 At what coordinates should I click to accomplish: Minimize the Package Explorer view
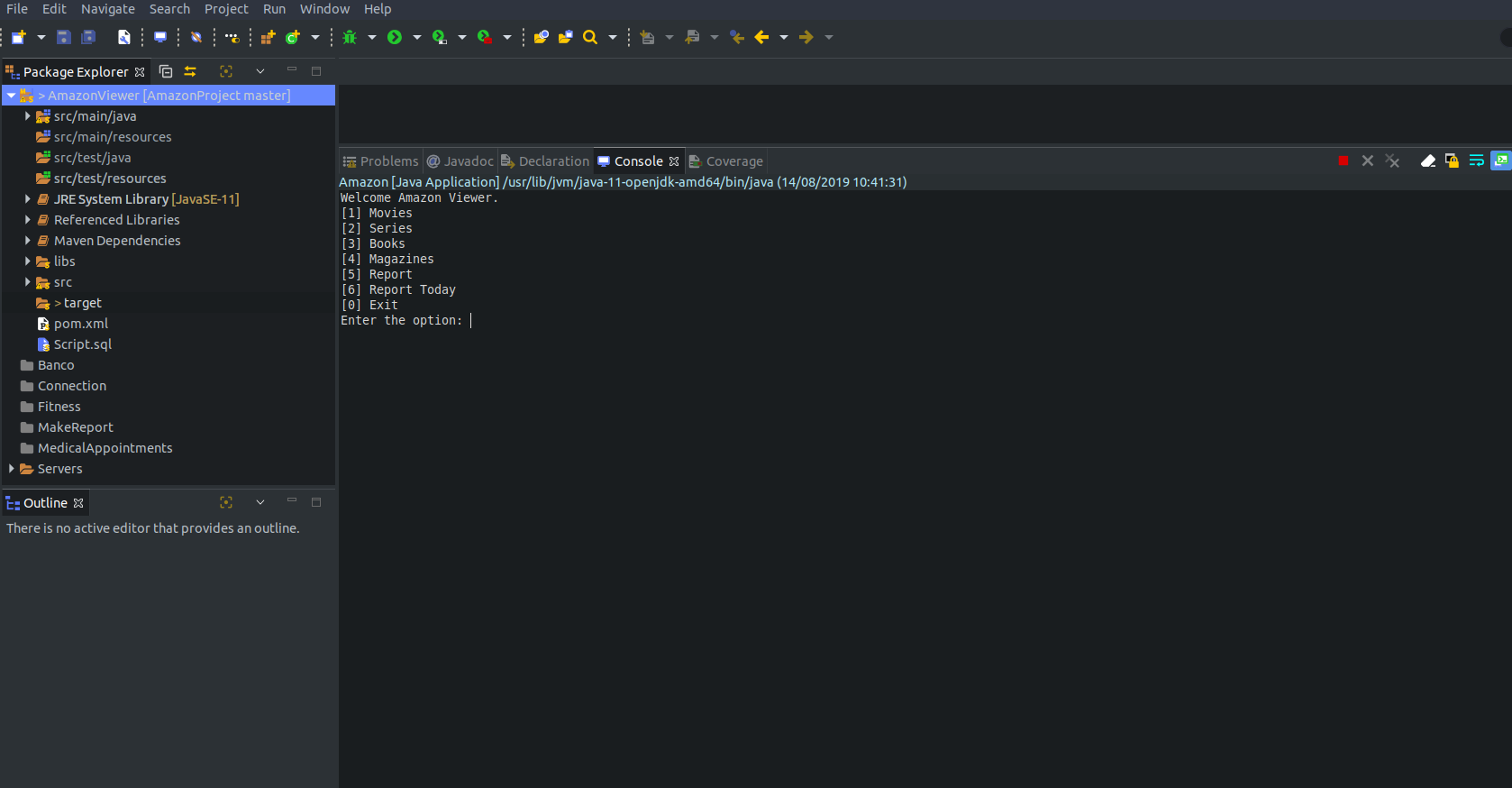click(292, 69)
